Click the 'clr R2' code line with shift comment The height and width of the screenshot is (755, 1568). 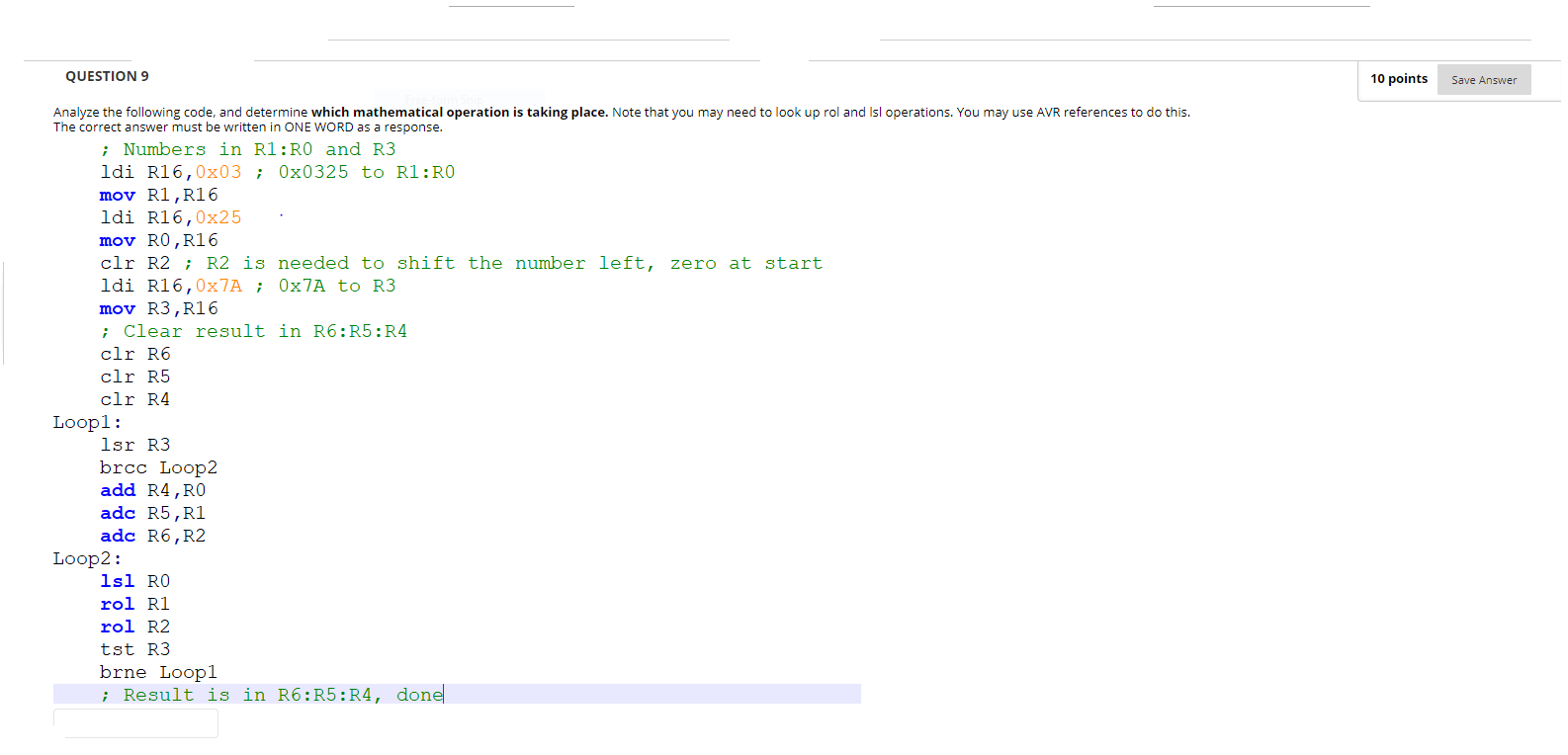click(x=461, y=263)
